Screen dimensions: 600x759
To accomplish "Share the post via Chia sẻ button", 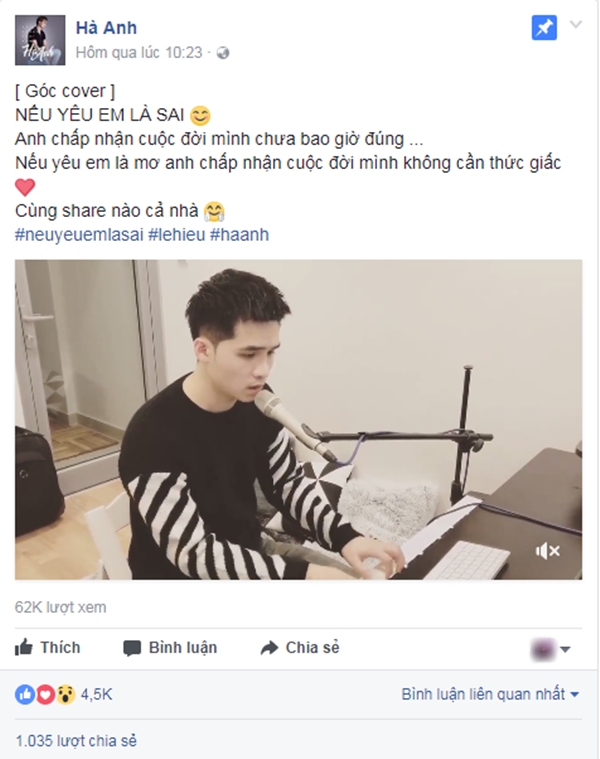I will click(300, 648).
